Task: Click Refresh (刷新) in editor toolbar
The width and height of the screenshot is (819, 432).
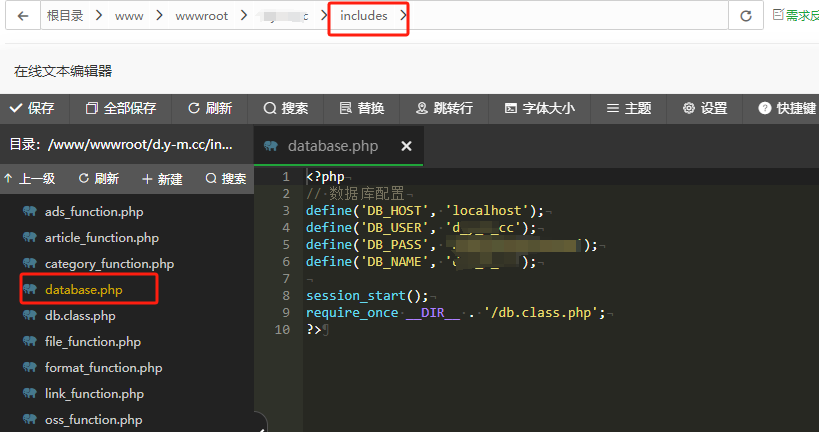Action: 209,108
